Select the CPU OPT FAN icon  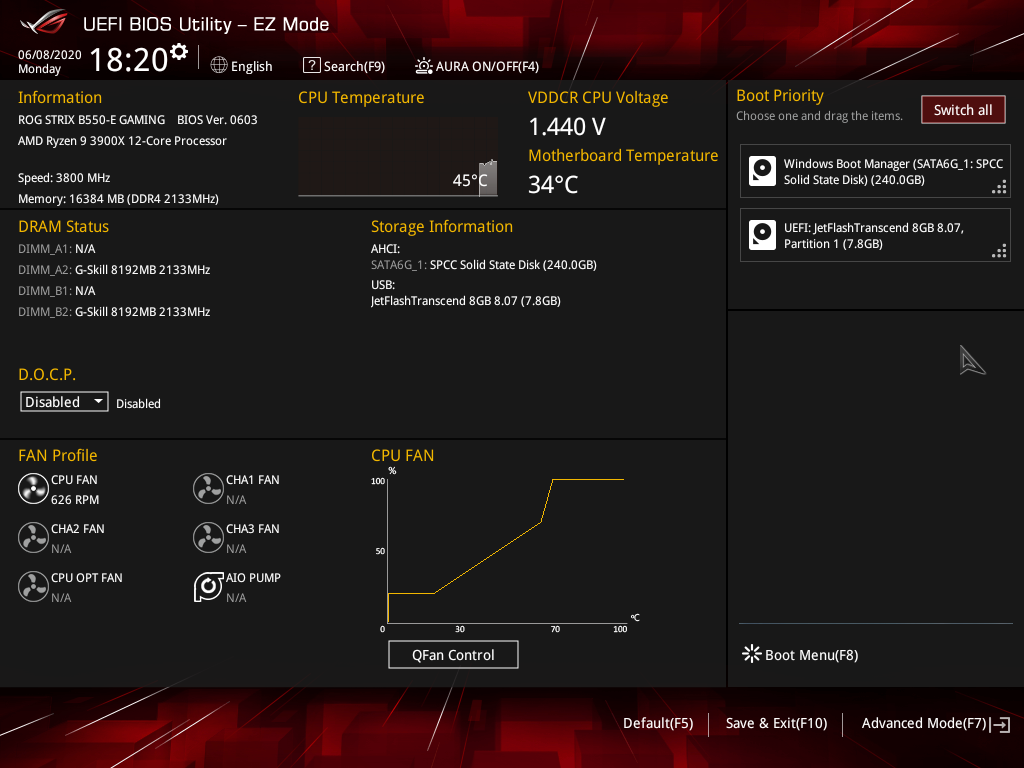(x=33, y=587)
